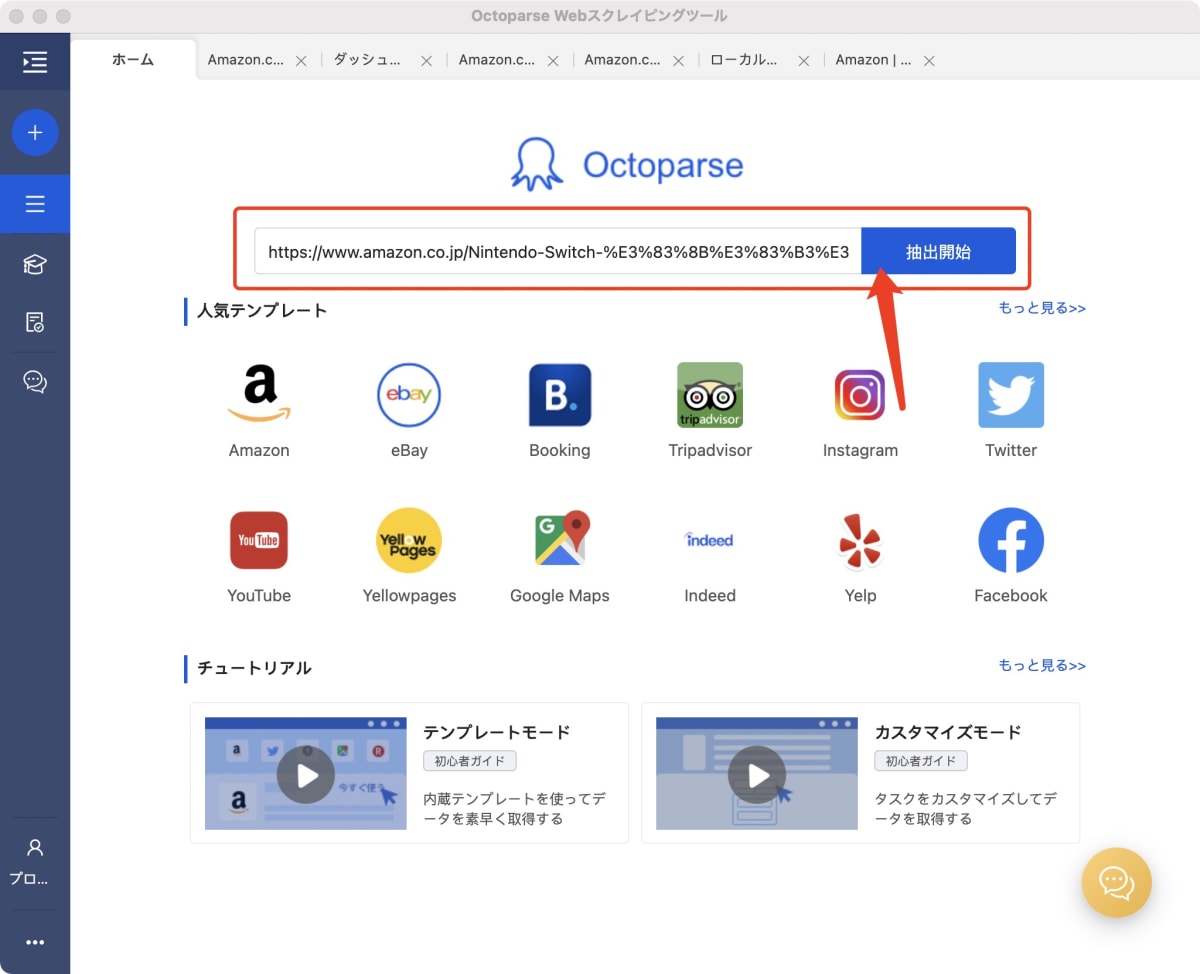Click 初心者ガイド tag under カスタマイズモード
This screenshot has height=974, width=1200.
(921, 761)
